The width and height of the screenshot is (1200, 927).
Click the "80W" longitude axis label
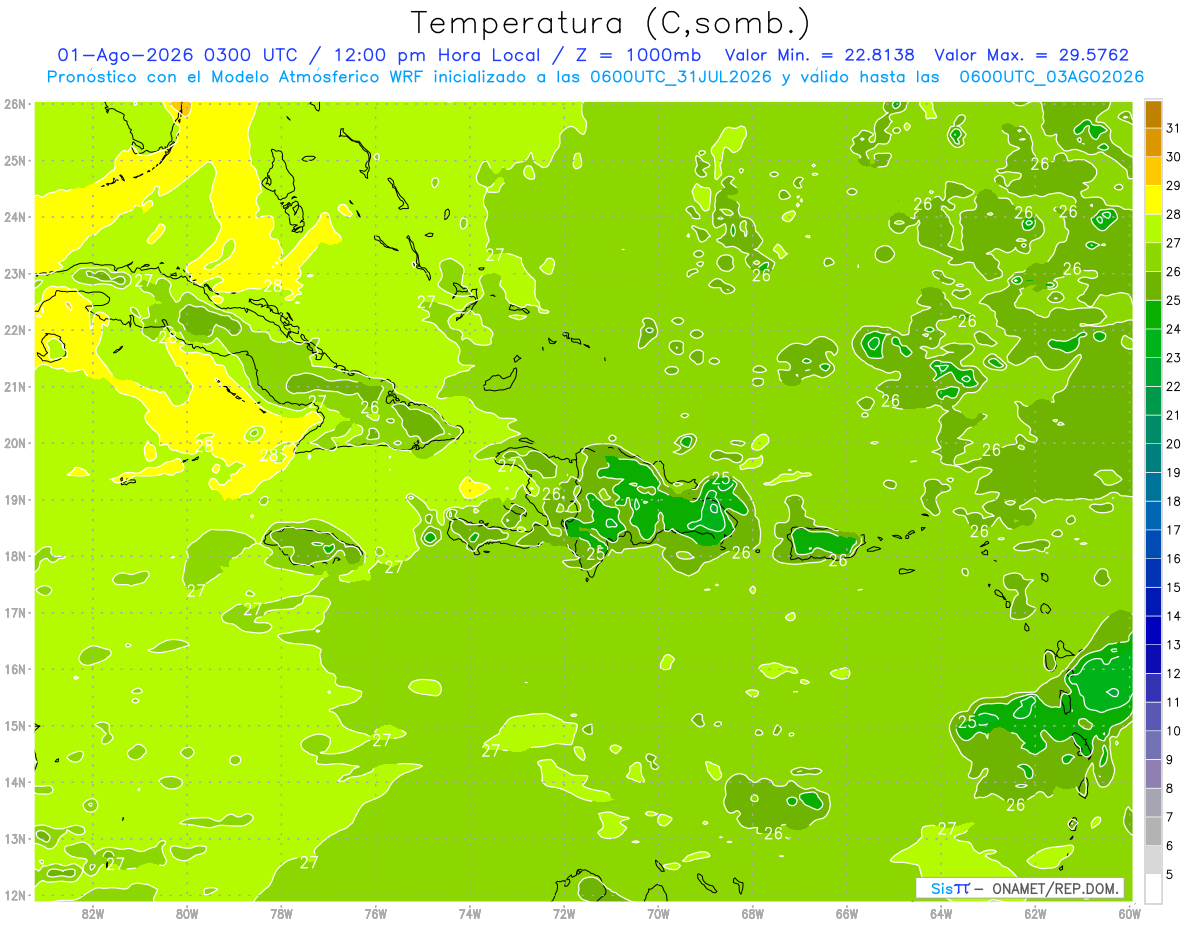point(187,914)
